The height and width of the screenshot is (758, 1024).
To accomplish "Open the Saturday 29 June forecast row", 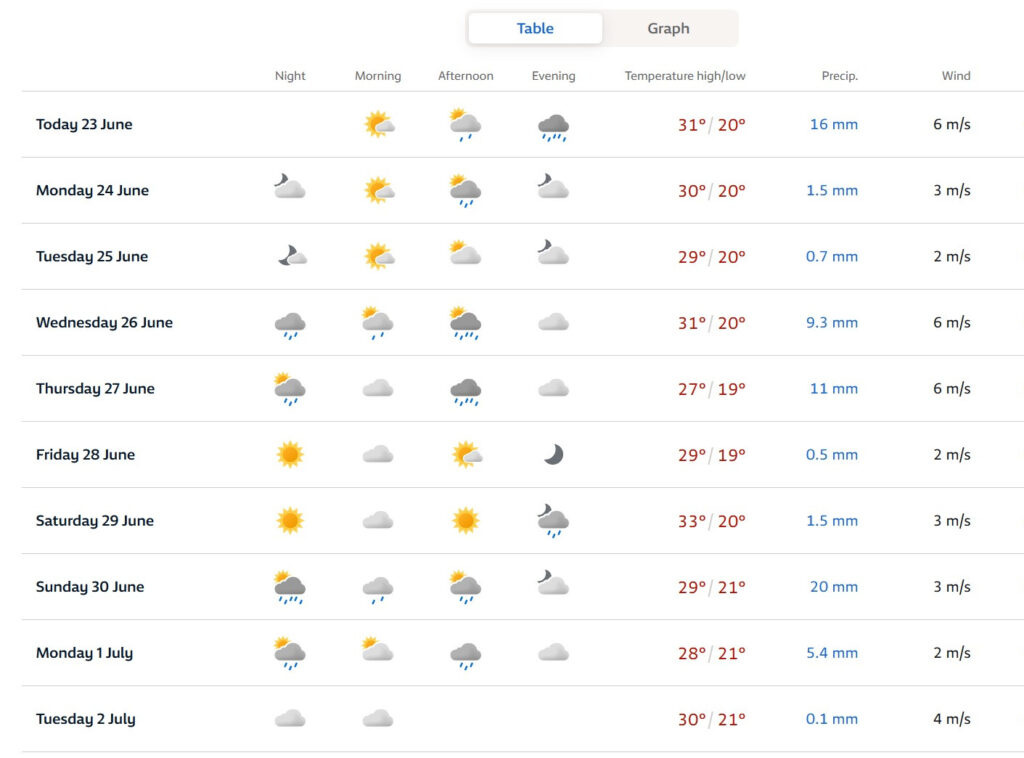I will click(x=94, y=521).
